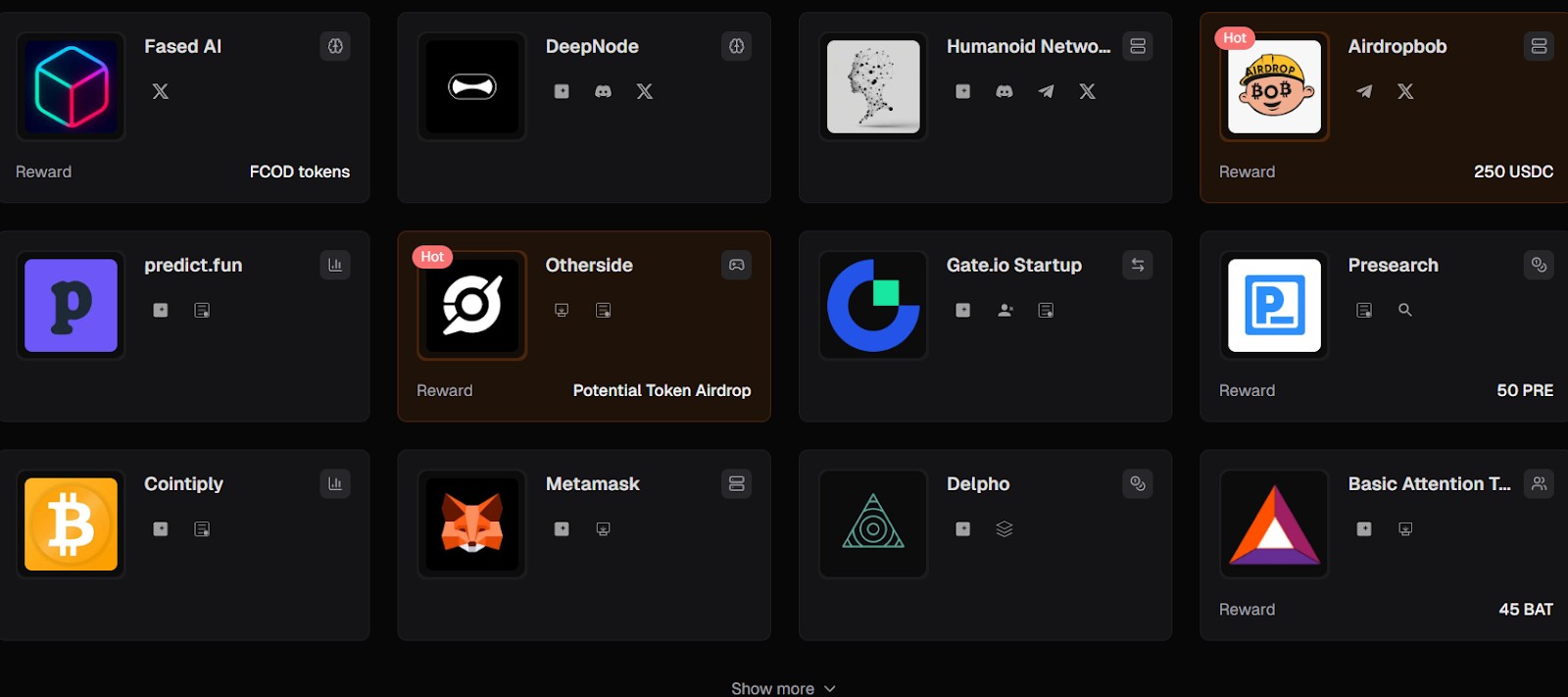Screen dimensions: 1568x697
Task: Open Humanoid Network's Discord icon
Action: [x=1004, y=91]
